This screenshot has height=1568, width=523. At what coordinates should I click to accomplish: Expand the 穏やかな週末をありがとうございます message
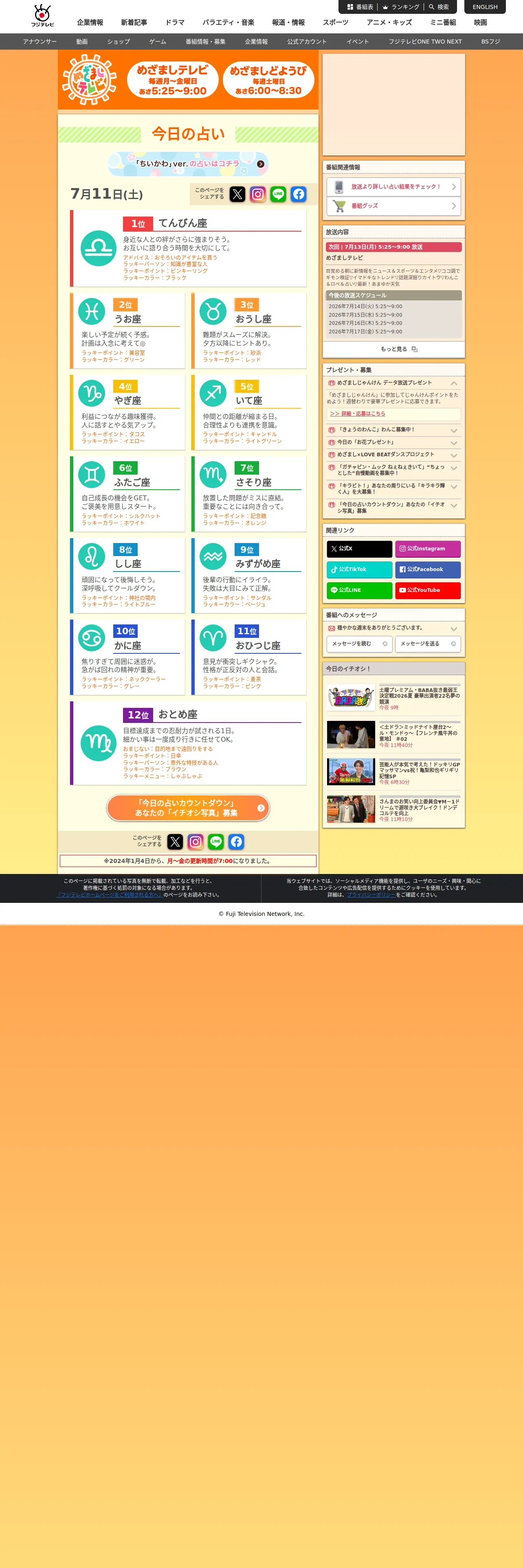click(393, 628)
